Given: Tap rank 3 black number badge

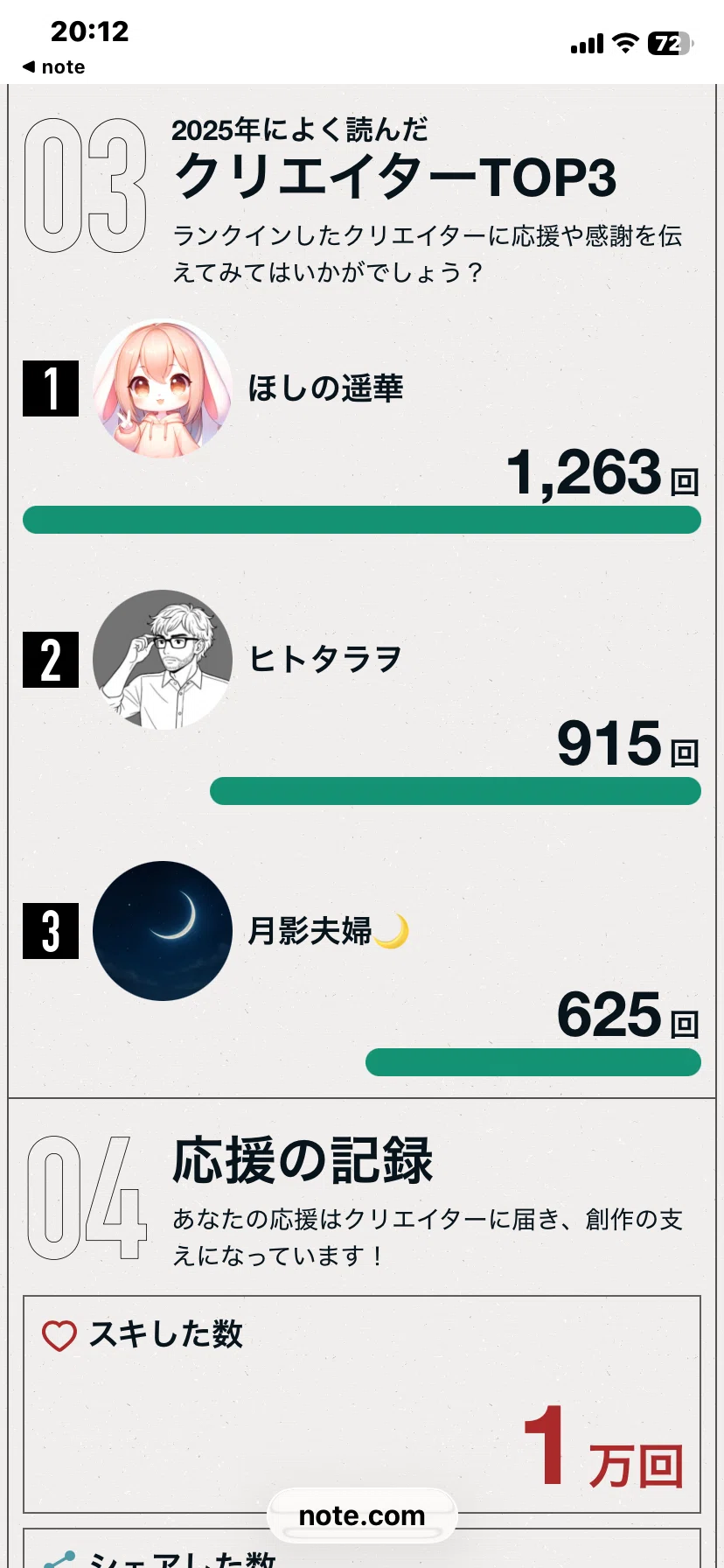Looking at the screenshot, I should pos(51,931).
